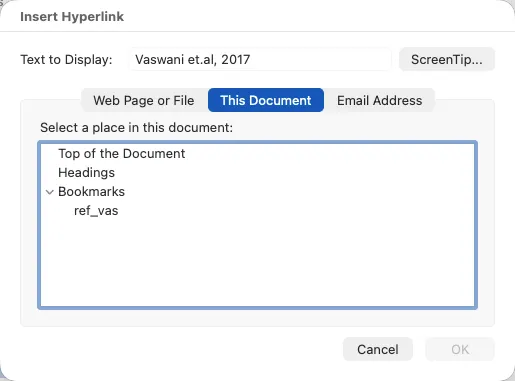Click the panel area below the place list
The width and height of the screenshot is (515, 381).
[257, 318]
